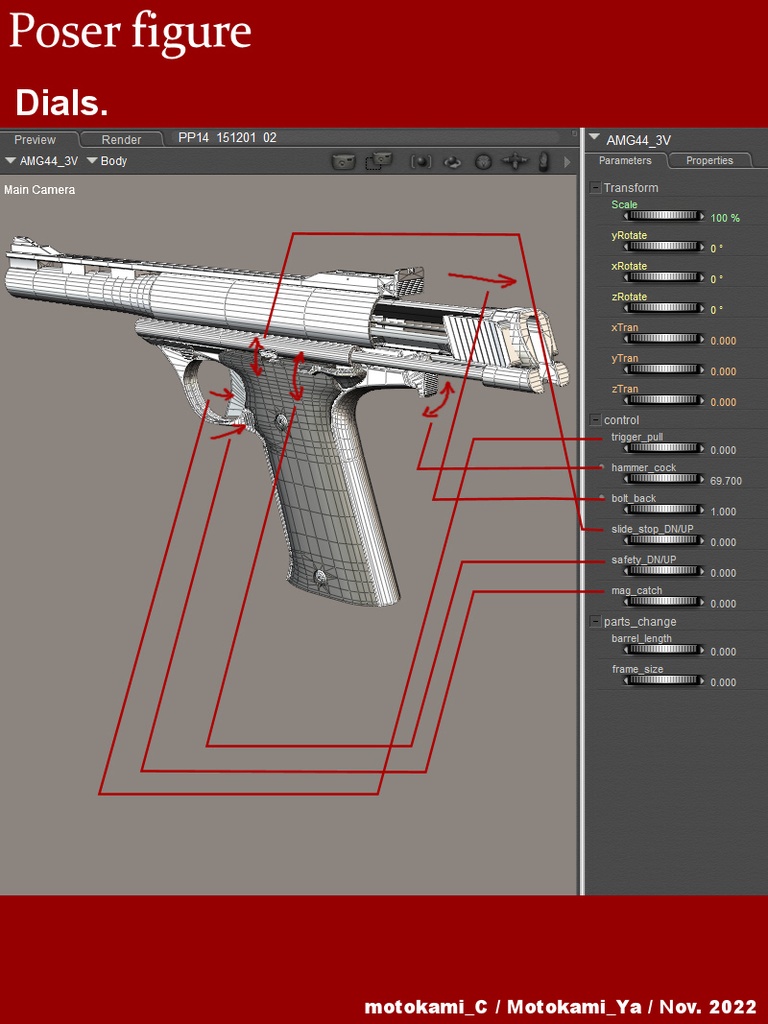Collapse the control group
The image size is (768, 1024).
(595, 419)
